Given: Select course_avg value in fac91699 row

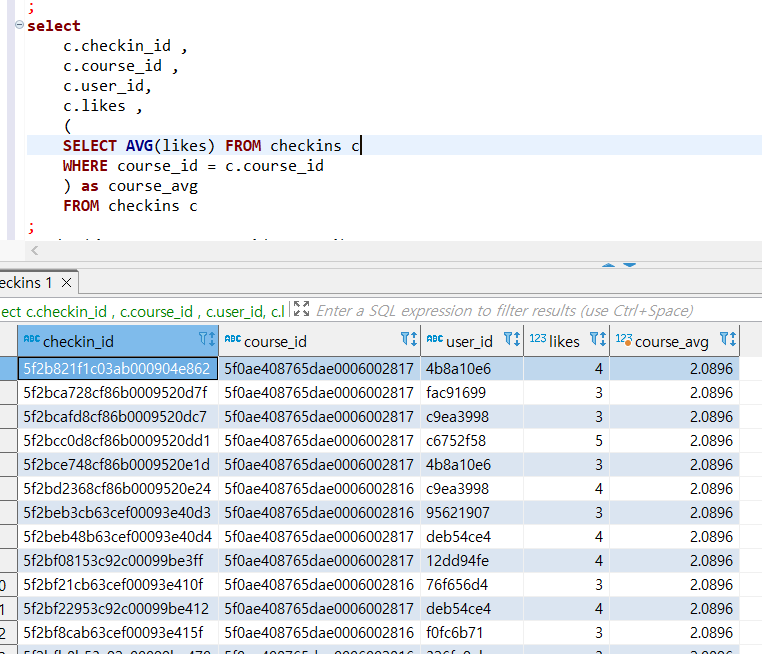Looking at the screenshot, I should pyautogui.click(x=675, y=393).
